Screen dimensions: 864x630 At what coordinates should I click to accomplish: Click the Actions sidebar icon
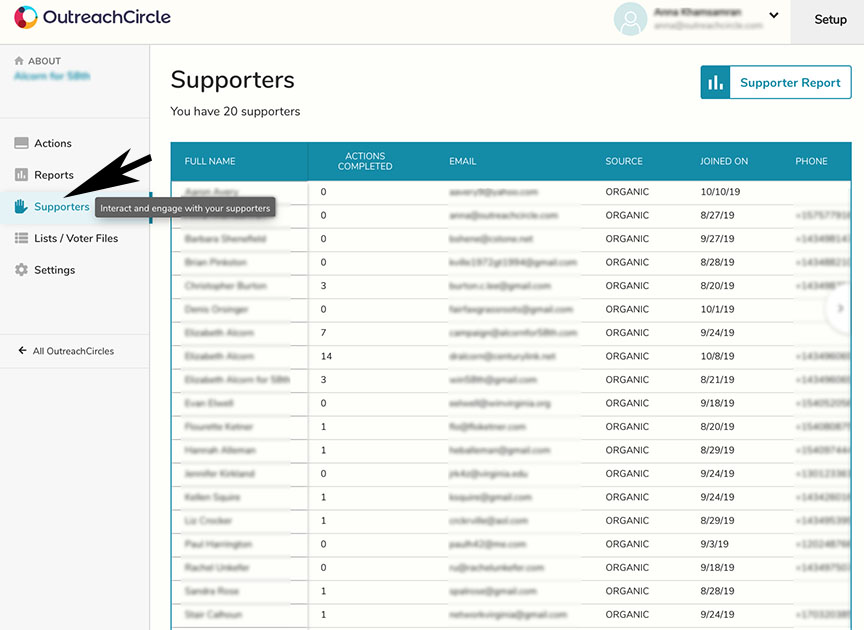click(x=21, y=143)
